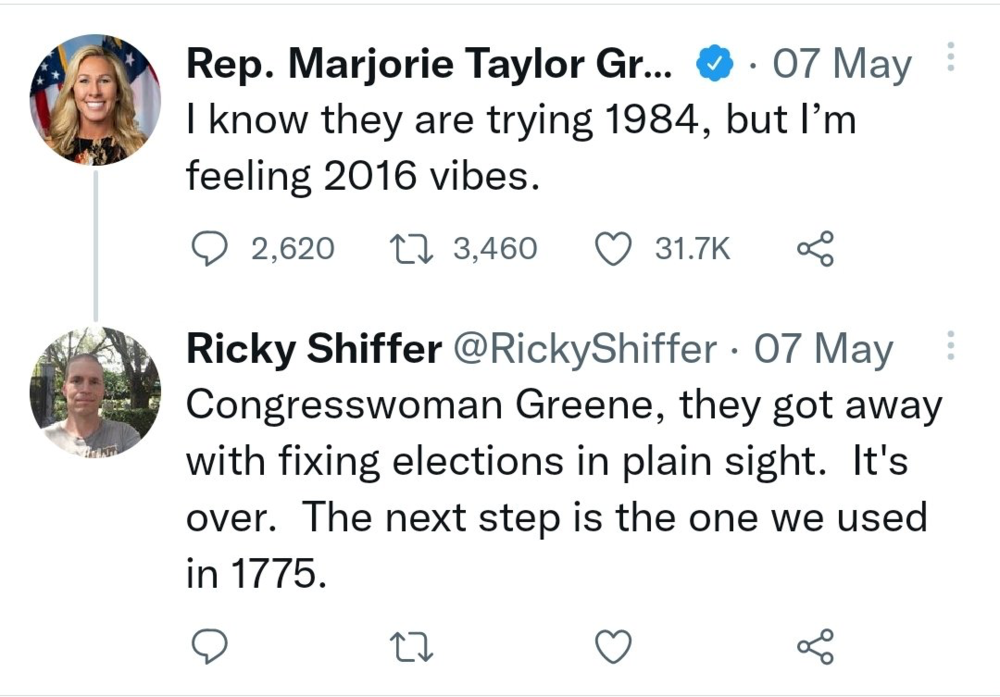Share Ricky Shiffer's reply tweet
1000x697 pixels.
click(x=814, y=648)
